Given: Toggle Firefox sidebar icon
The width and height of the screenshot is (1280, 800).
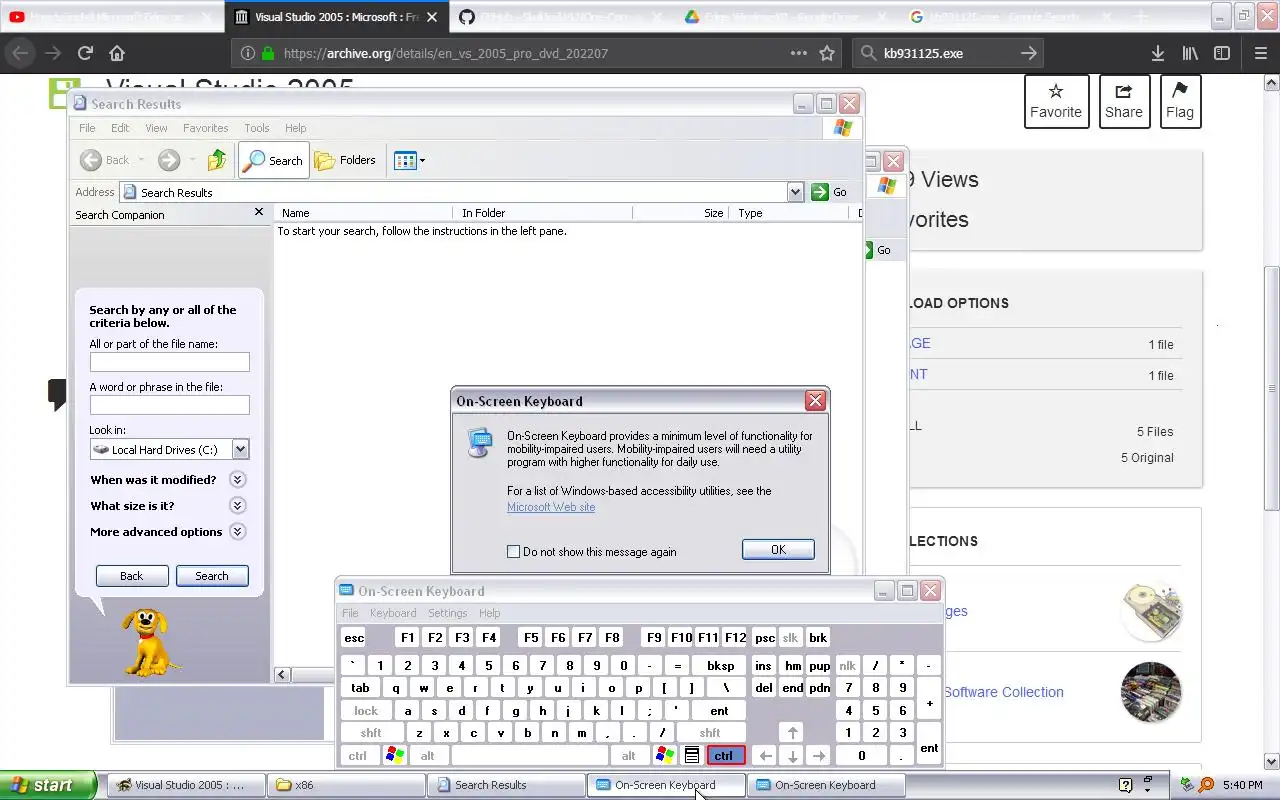Looking at the screenshot, I should (x=1222, y=53).
